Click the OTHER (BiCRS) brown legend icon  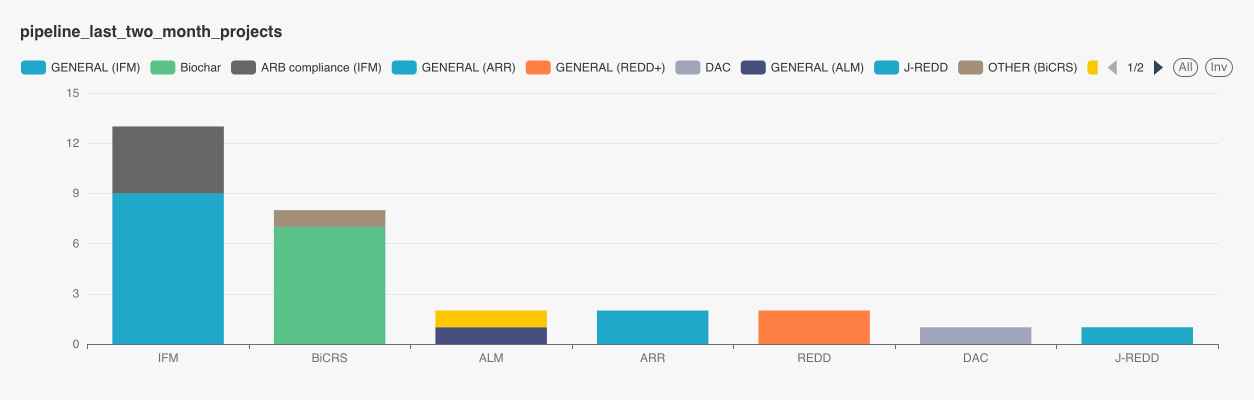[x=970, y=68]
